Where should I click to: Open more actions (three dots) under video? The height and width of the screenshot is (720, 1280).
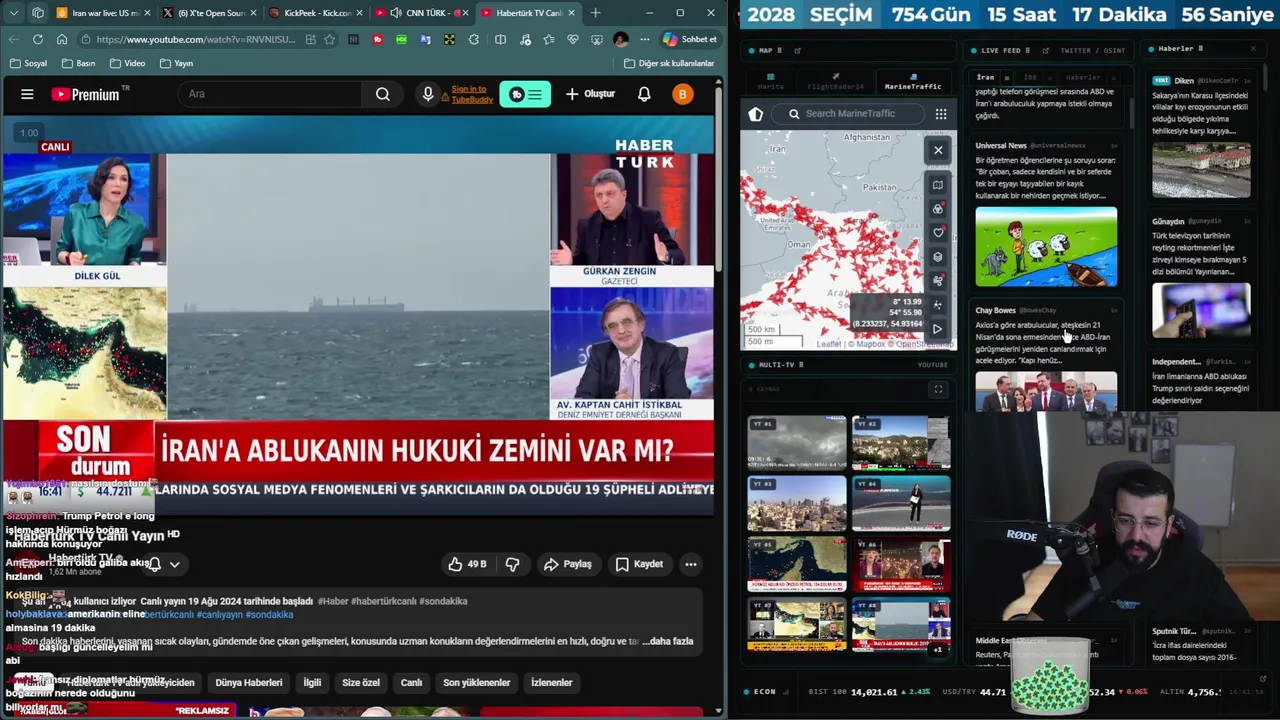point(690,564)
